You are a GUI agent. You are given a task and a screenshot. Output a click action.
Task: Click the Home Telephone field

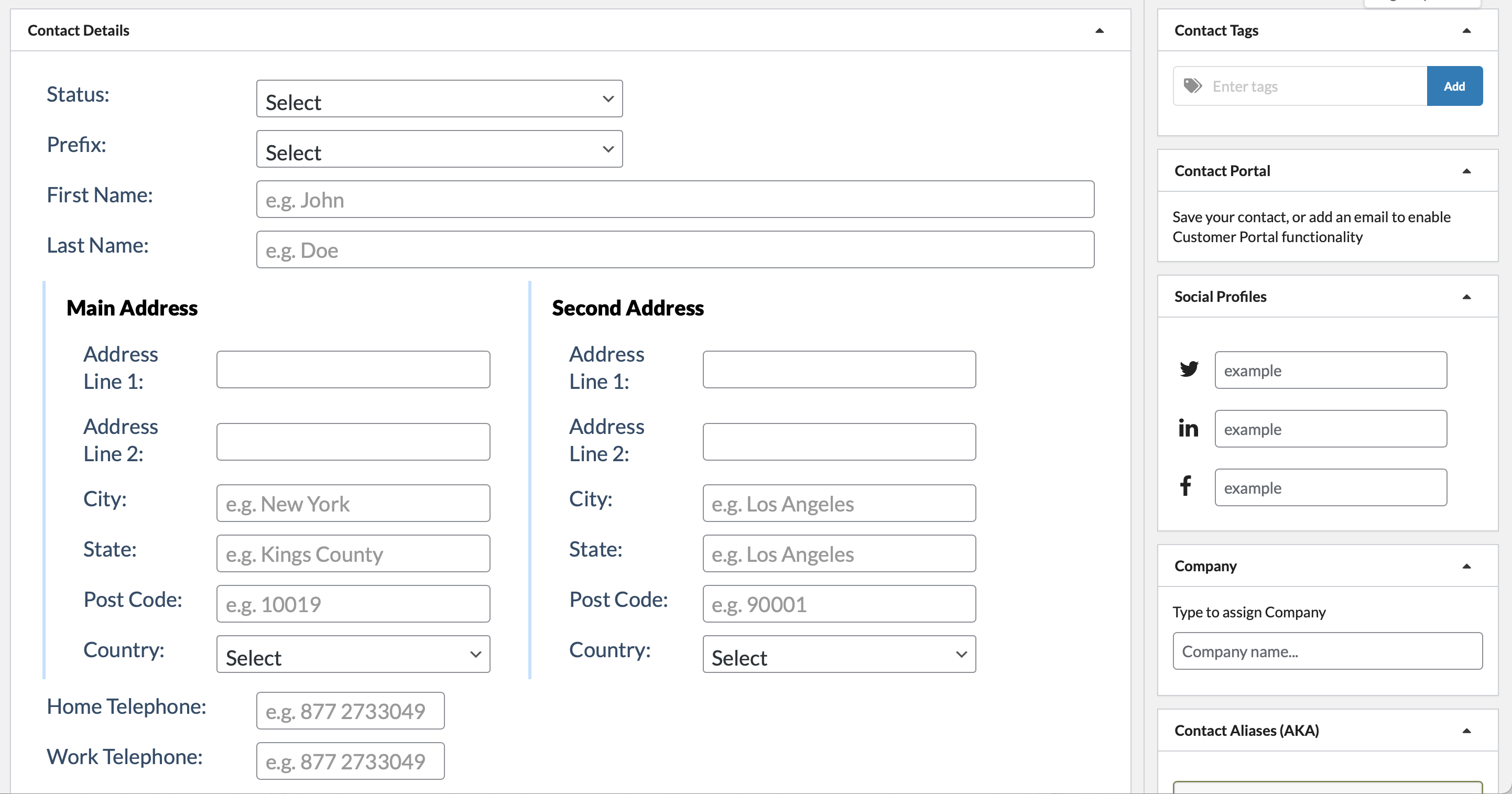pos(350,711)
